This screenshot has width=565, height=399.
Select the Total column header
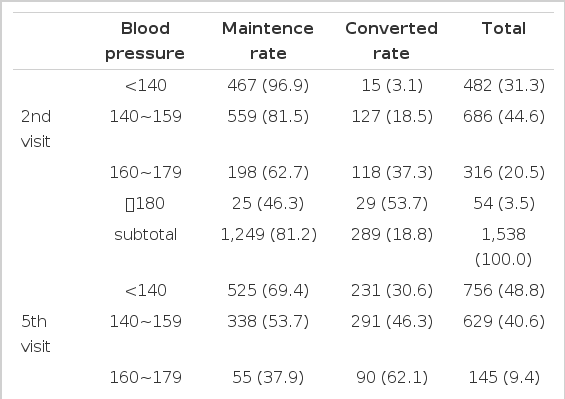[504, 28]
